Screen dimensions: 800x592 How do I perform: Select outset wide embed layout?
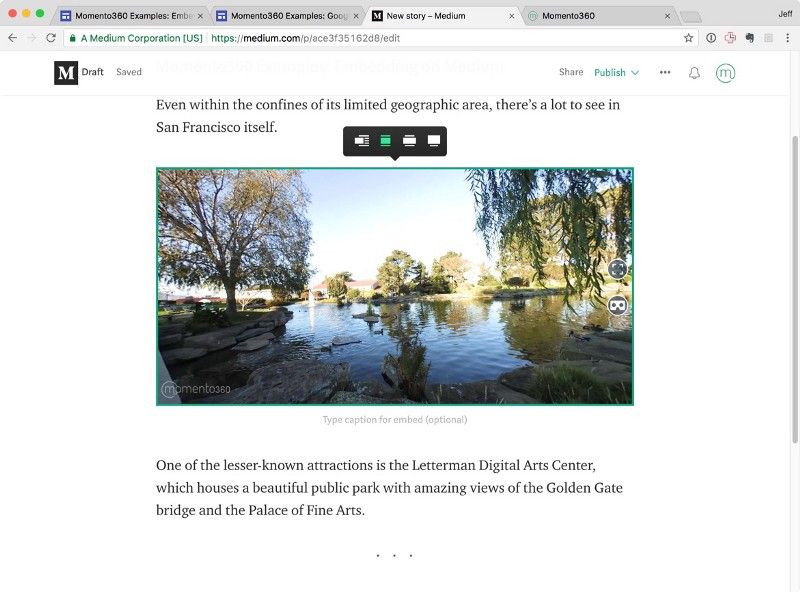(x=409, y=140)
